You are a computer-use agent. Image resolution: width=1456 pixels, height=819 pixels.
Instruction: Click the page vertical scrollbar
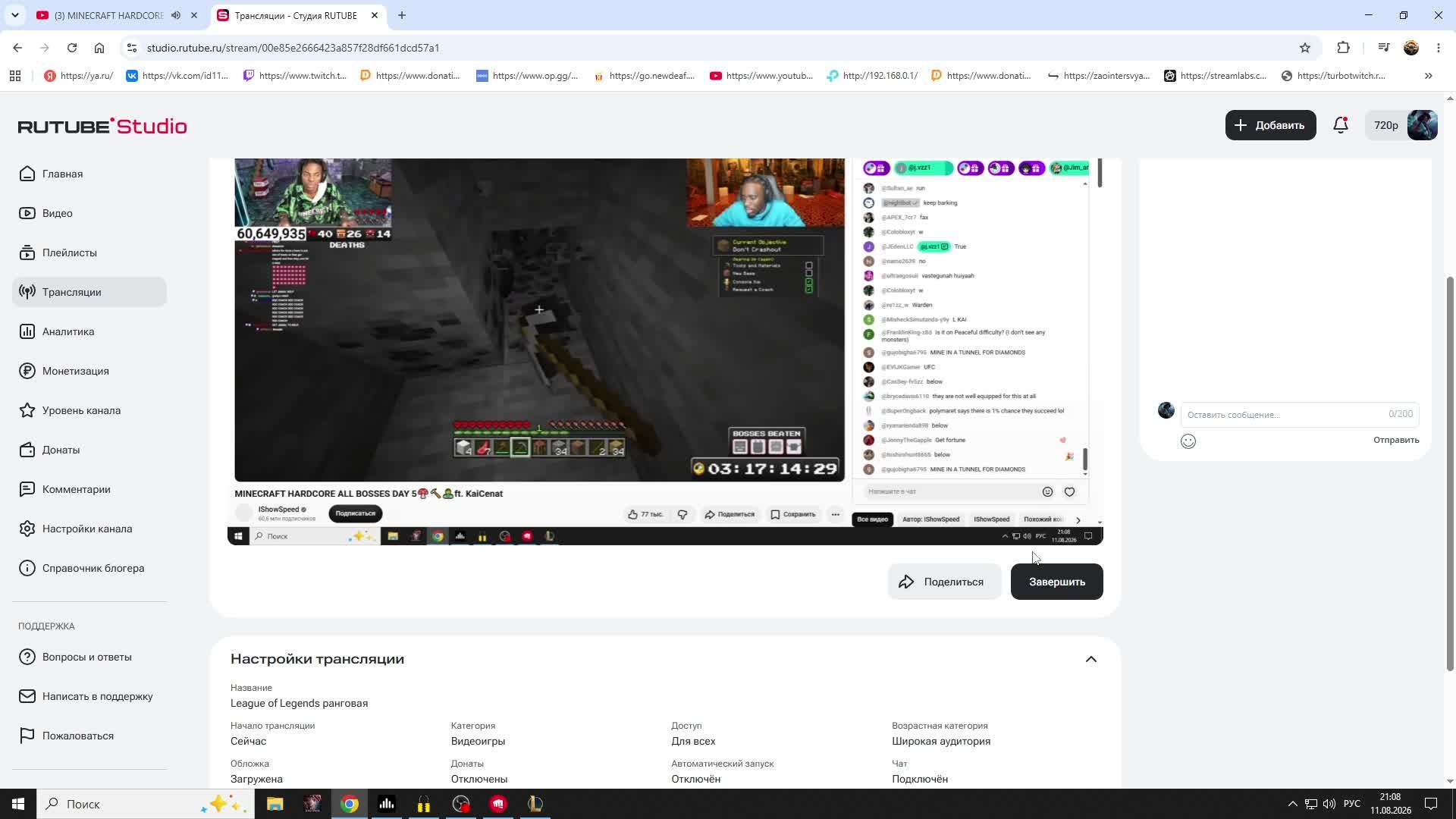pos(1450,473)
